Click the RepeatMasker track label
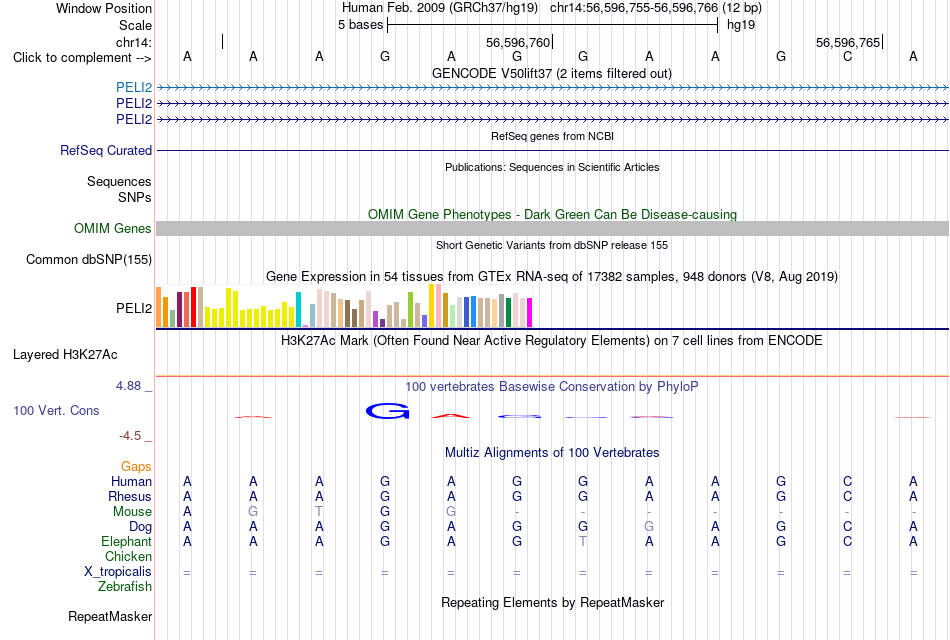The image size is (950, 640). [x=110, y=616]
